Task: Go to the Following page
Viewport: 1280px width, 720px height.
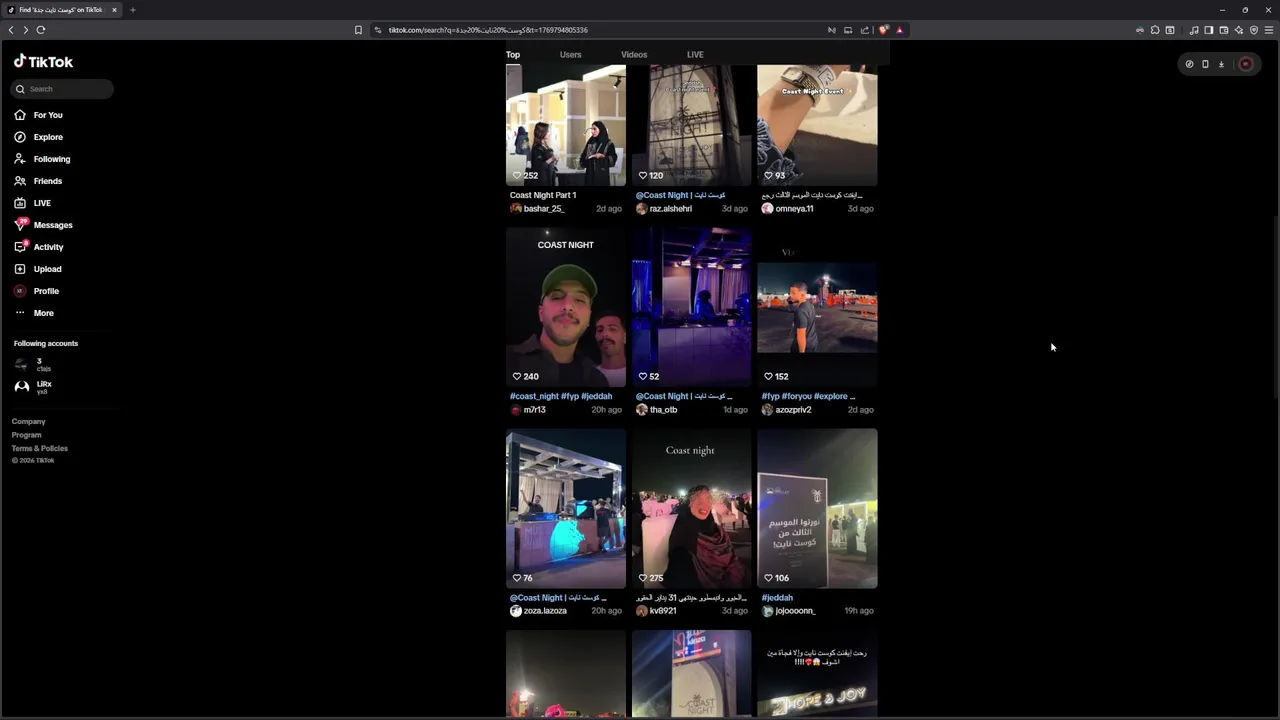Action: pos(42,159)
